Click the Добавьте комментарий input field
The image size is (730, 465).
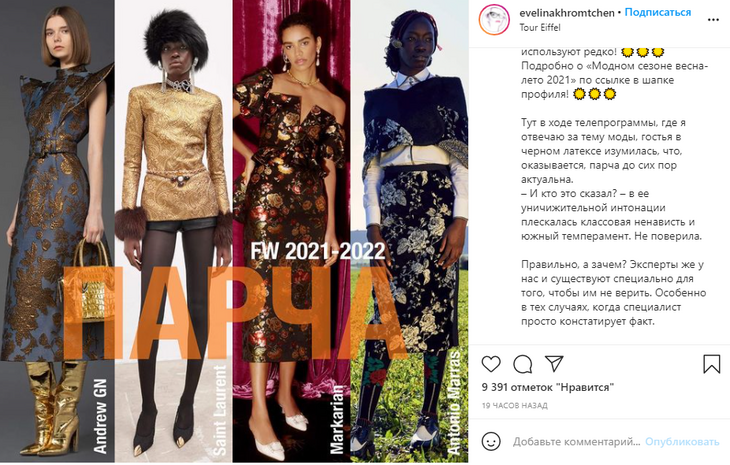pyautogui.click(x=577, y=442)
